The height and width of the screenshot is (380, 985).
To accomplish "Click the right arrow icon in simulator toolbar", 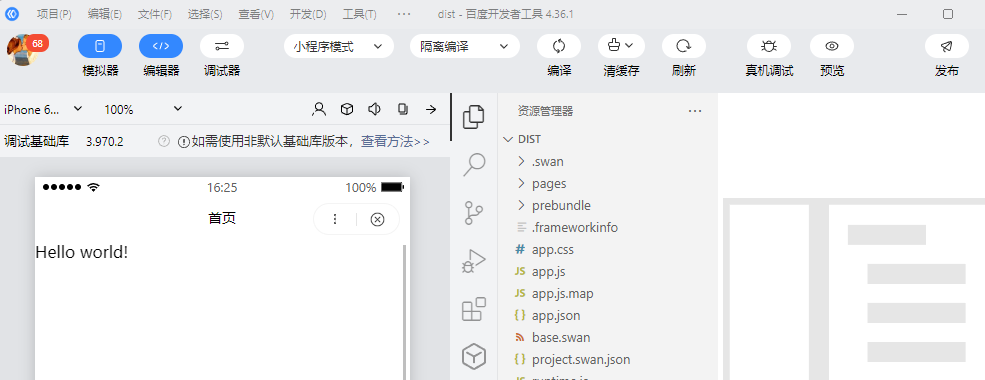I will 431,109.
